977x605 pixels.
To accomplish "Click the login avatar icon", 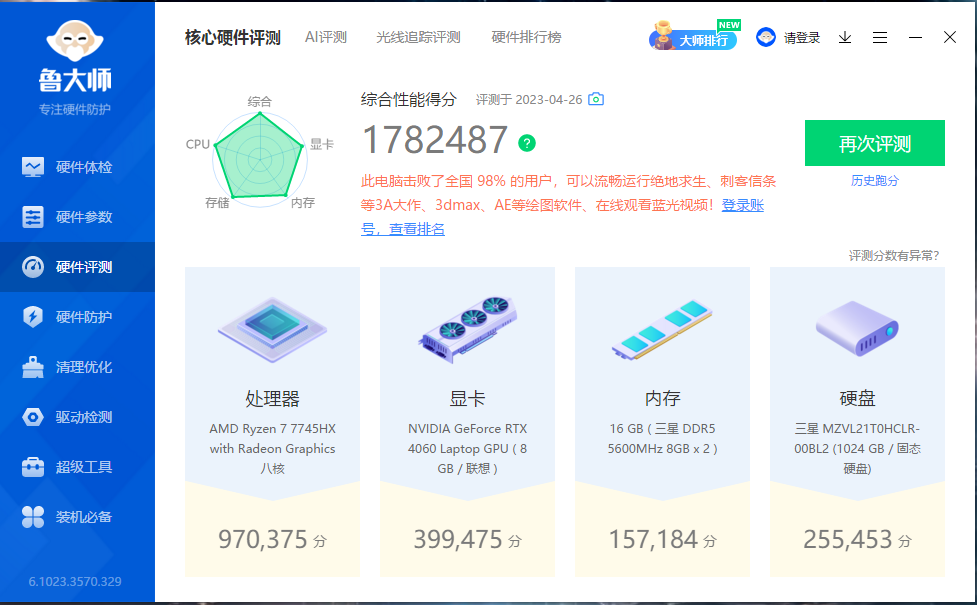I will pos(766,37).
